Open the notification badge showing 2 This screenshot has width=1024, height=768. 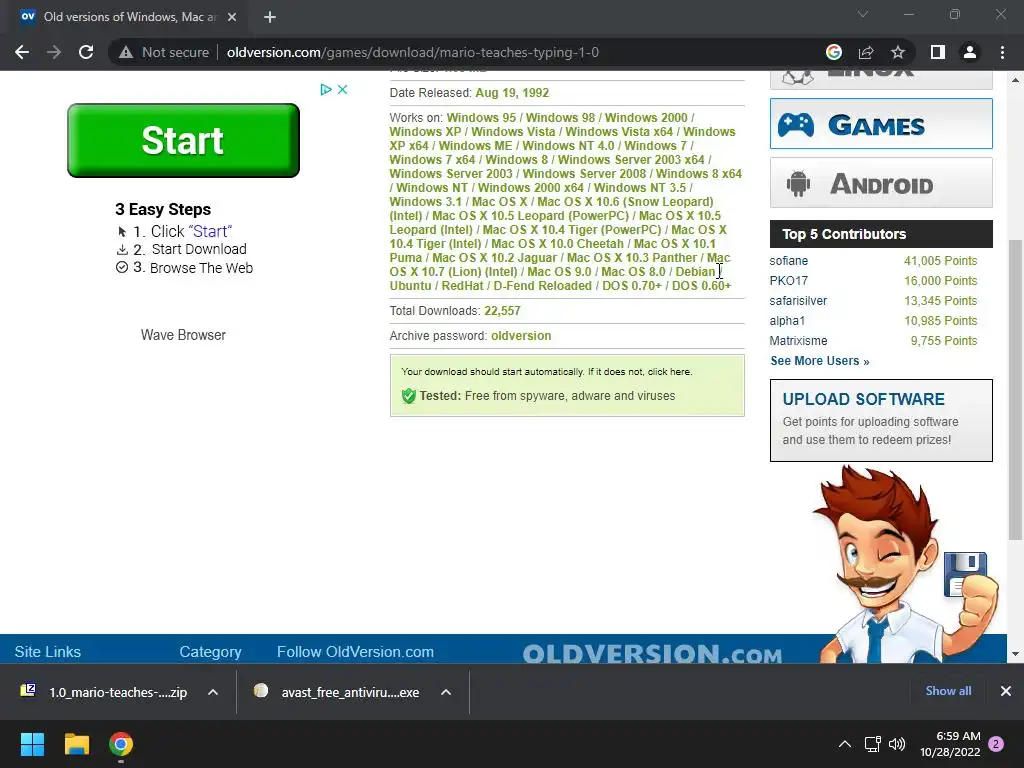coord(996,744)
